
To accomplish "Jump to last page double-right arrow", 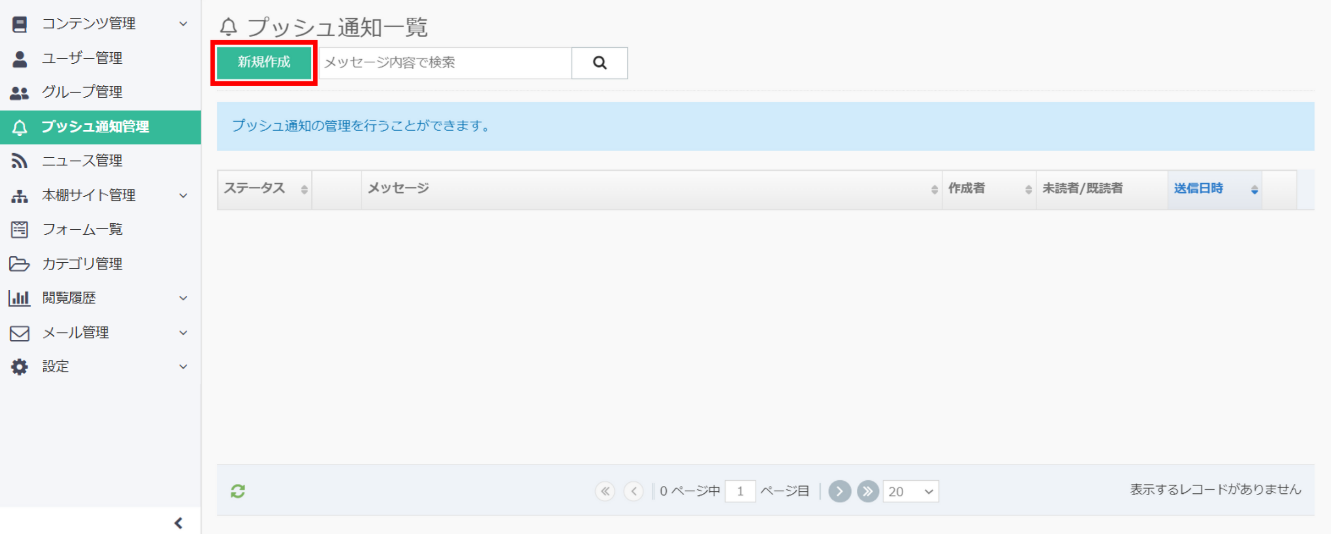I will point(867,491).
